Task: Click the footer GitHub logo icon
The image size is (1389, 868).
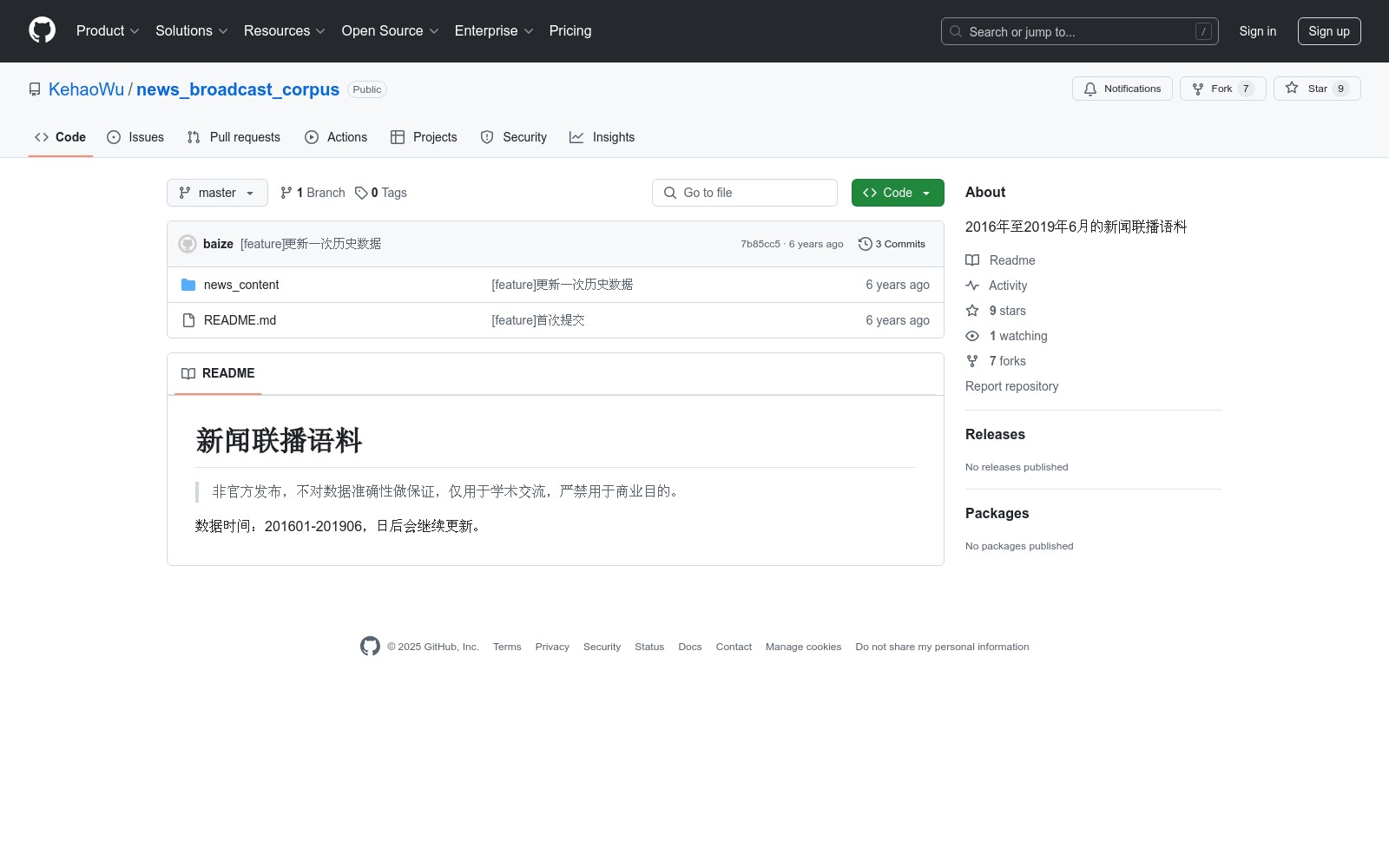Action: [370, 646]
